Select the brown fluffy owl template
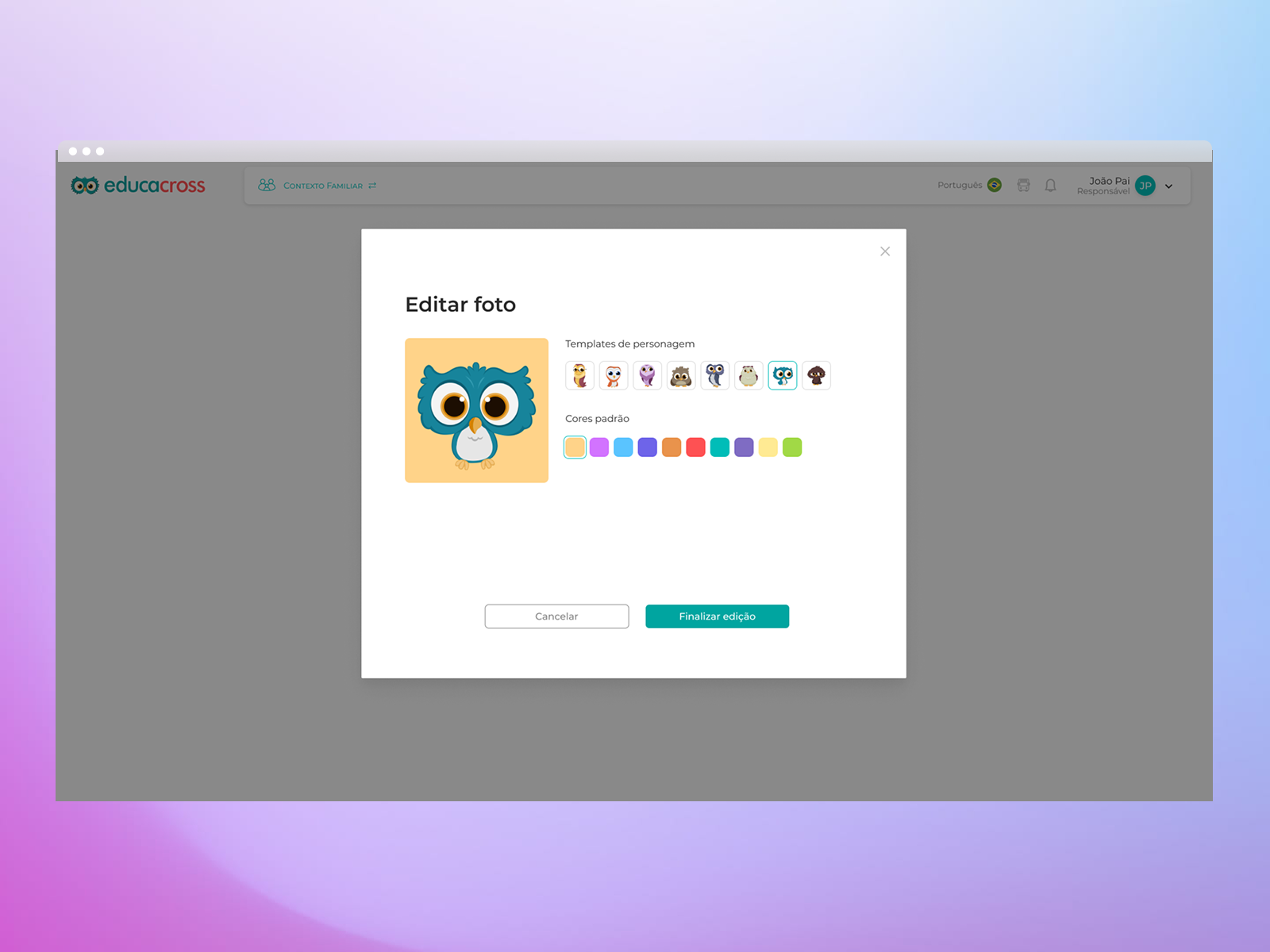Image resolution: width=1270 pixels, height=952 pixels. pos(681,375)
